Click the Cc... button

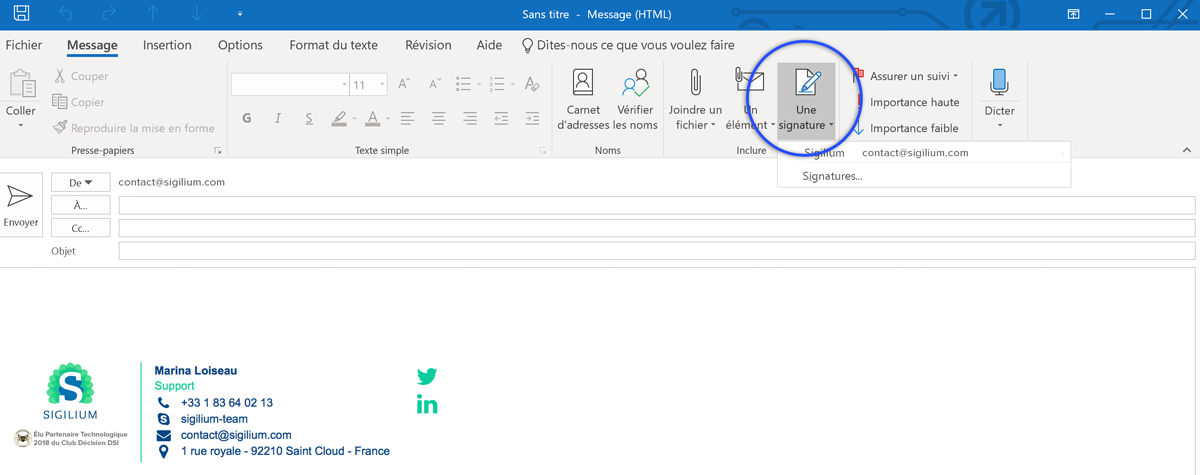(x=81, y=228)
